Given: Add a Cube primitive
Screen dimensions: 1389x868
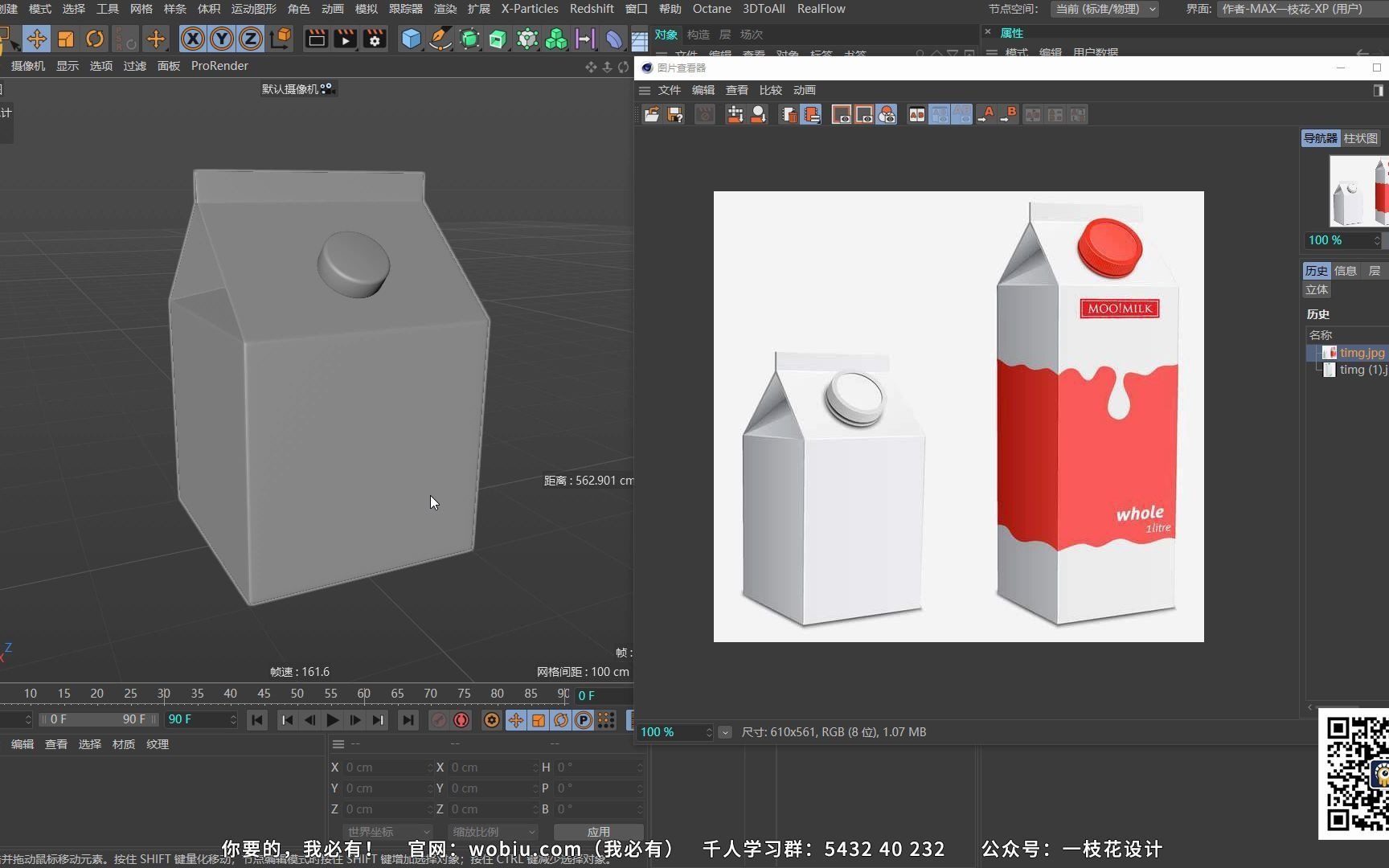Looking at the screenshot, I should click(x=411, y=39).
